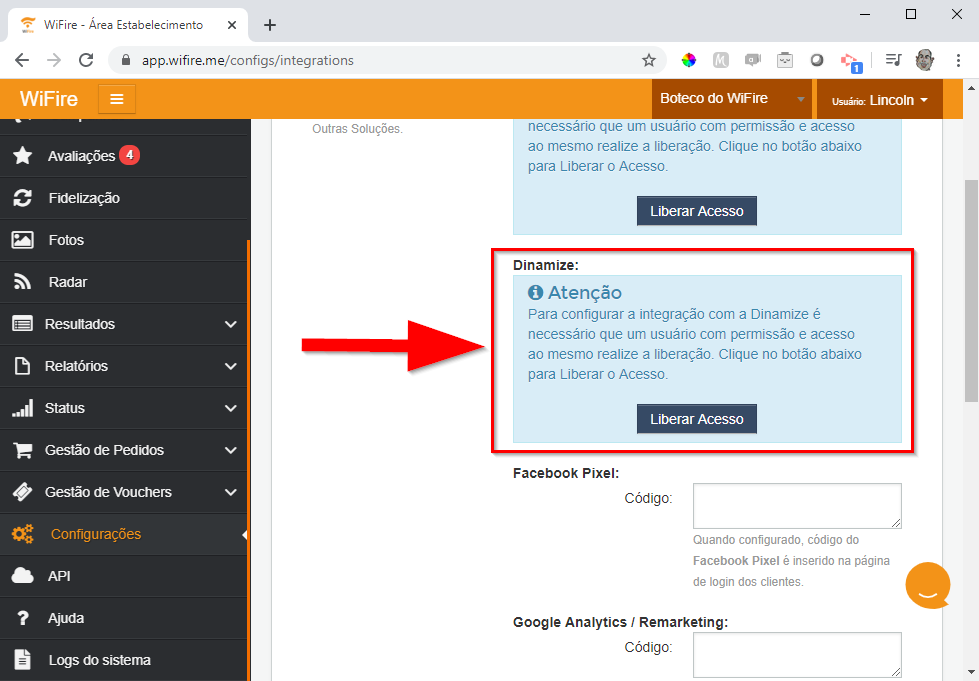Click the colorful wheel extension icon

[x=689, y=61]
